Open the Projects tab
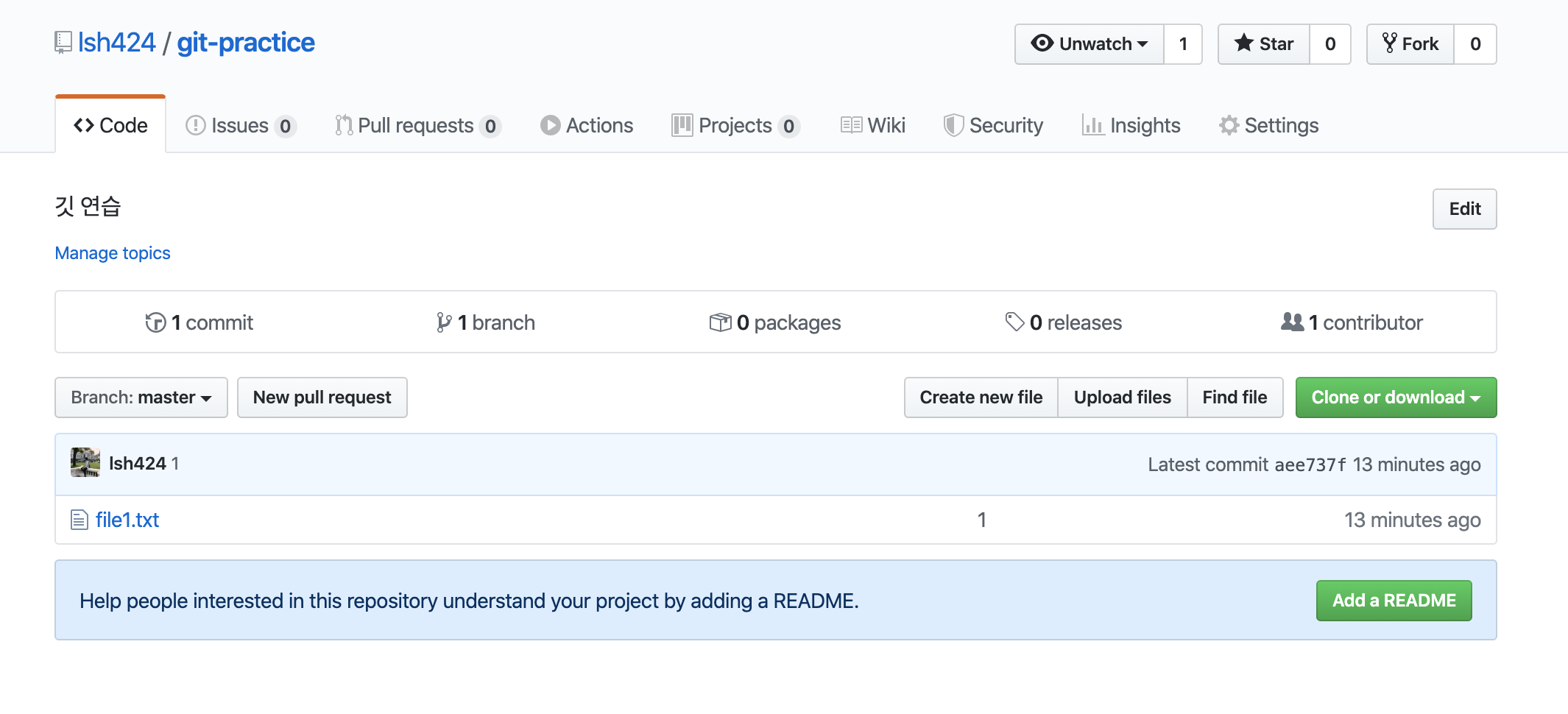 tap(735, 126)
